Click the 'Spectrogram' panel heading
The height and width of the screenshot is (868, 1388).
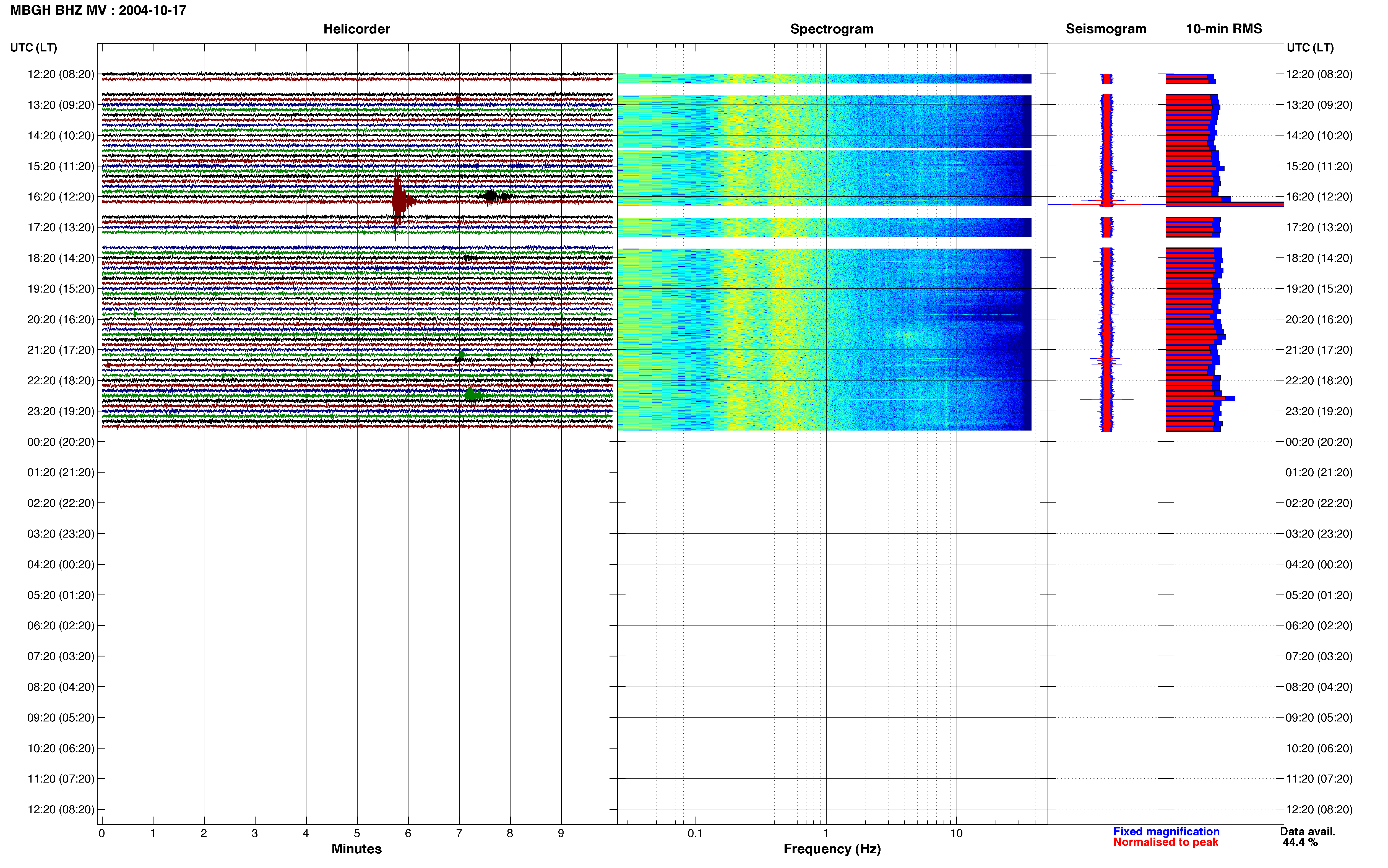[832, 29]
